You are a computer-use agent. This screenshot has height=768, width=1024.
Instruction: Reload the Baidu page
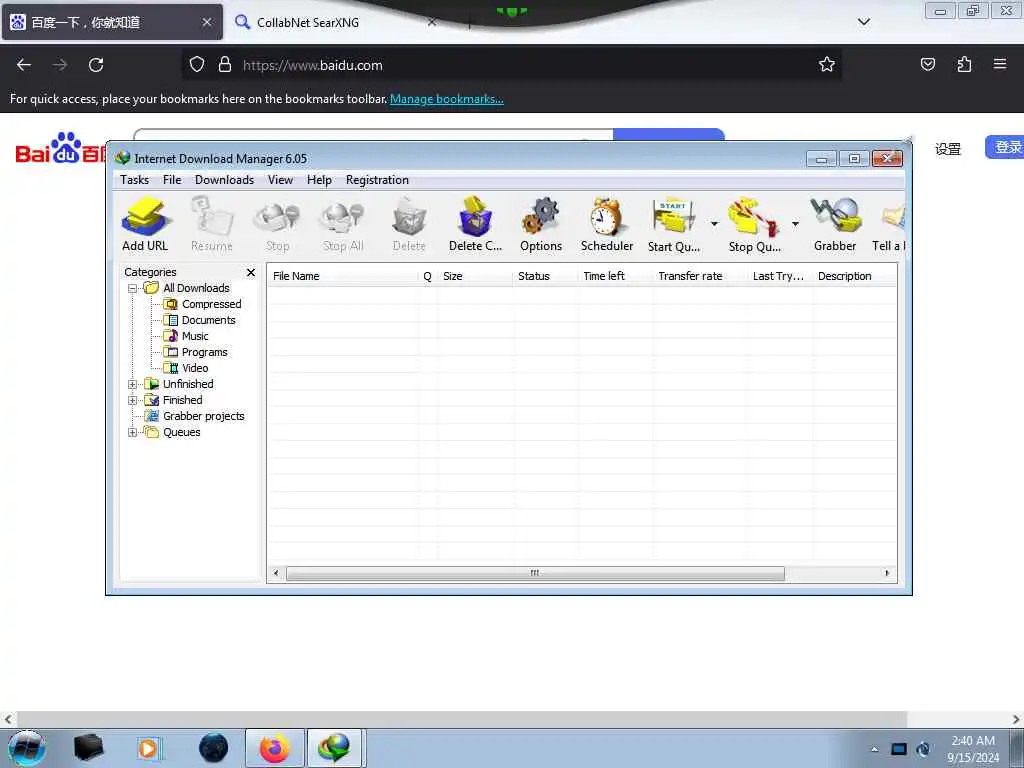[x=96, y=65]
